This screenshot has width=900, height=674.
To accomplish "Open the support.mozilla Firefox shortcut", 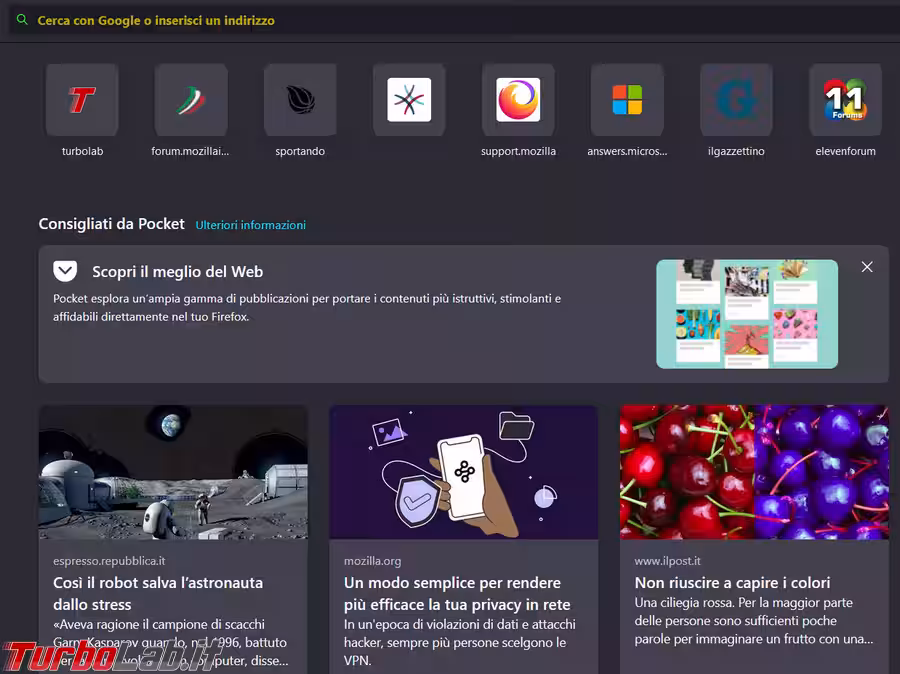I will click(x=518, y=100).
